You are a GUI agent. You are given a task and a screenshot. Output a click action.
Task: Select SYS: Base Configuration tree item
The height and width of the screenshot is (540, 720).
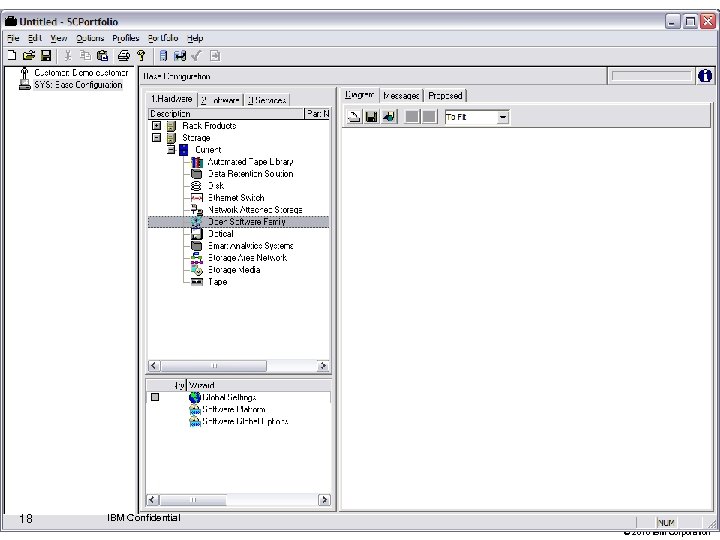coord(79,85)
